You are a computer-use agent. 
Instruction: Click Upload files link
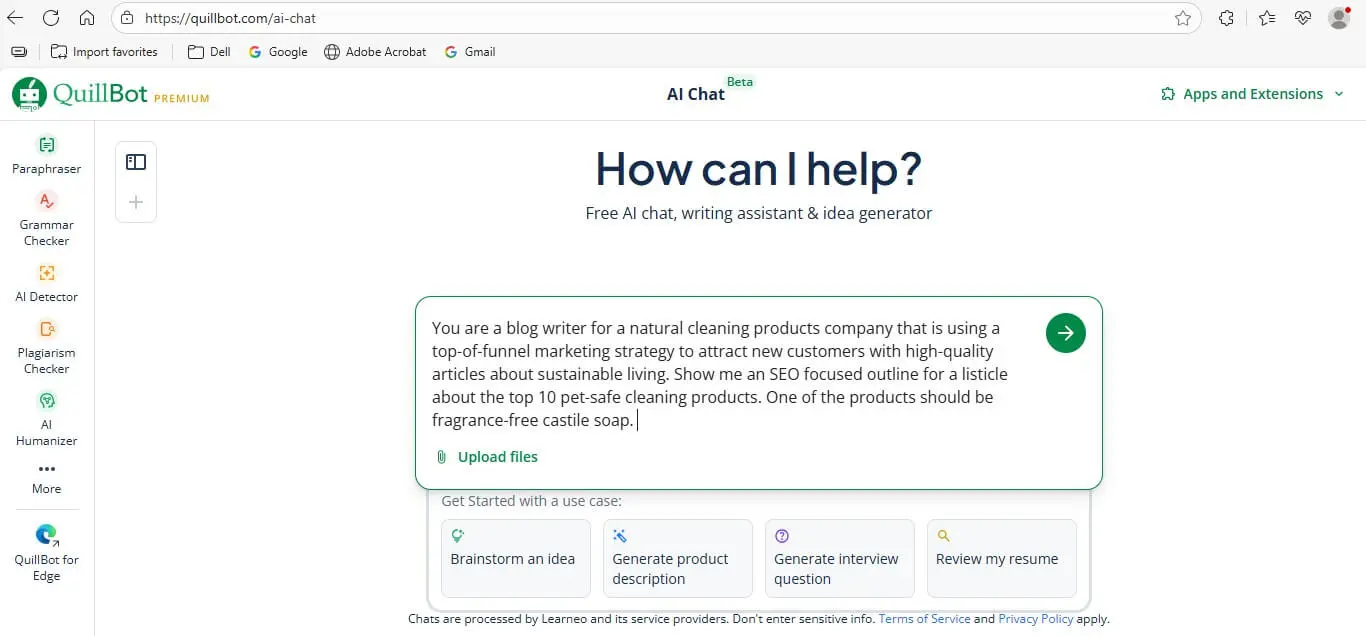[497, 457]
